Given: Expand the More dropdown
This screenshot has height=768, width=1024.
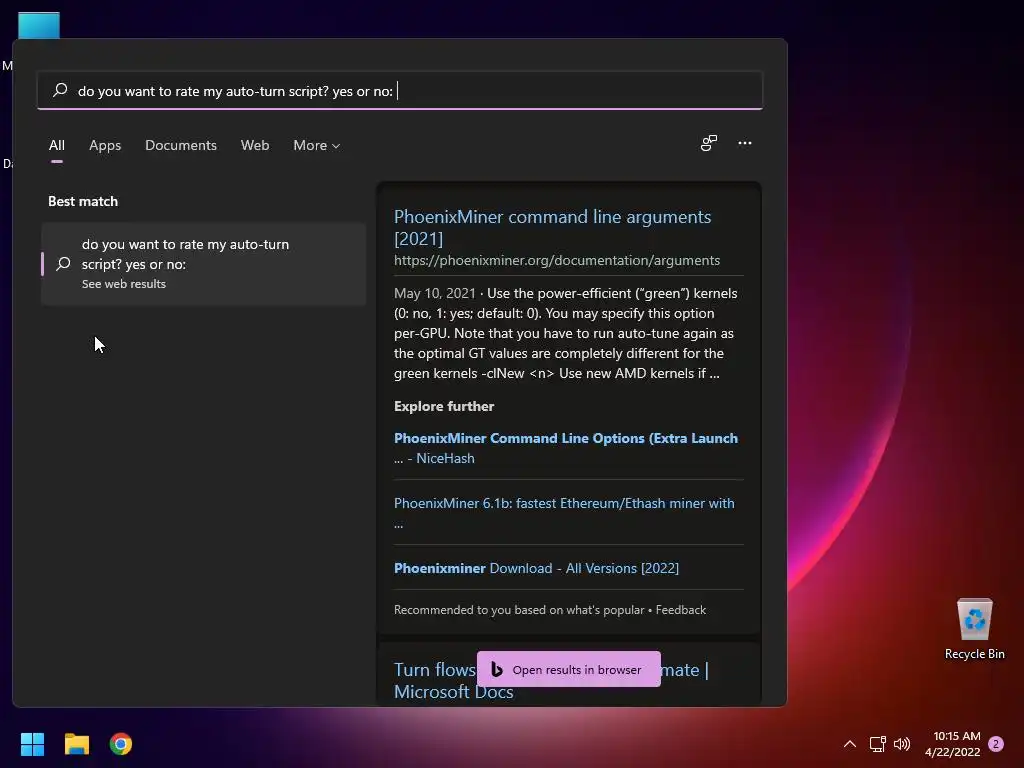Looking at the screenshot, I should click(316, 145).
